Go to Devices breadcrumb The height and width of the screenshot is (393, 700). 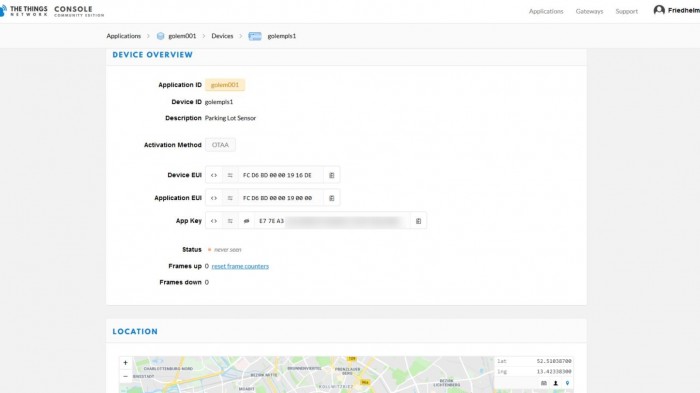222,36
